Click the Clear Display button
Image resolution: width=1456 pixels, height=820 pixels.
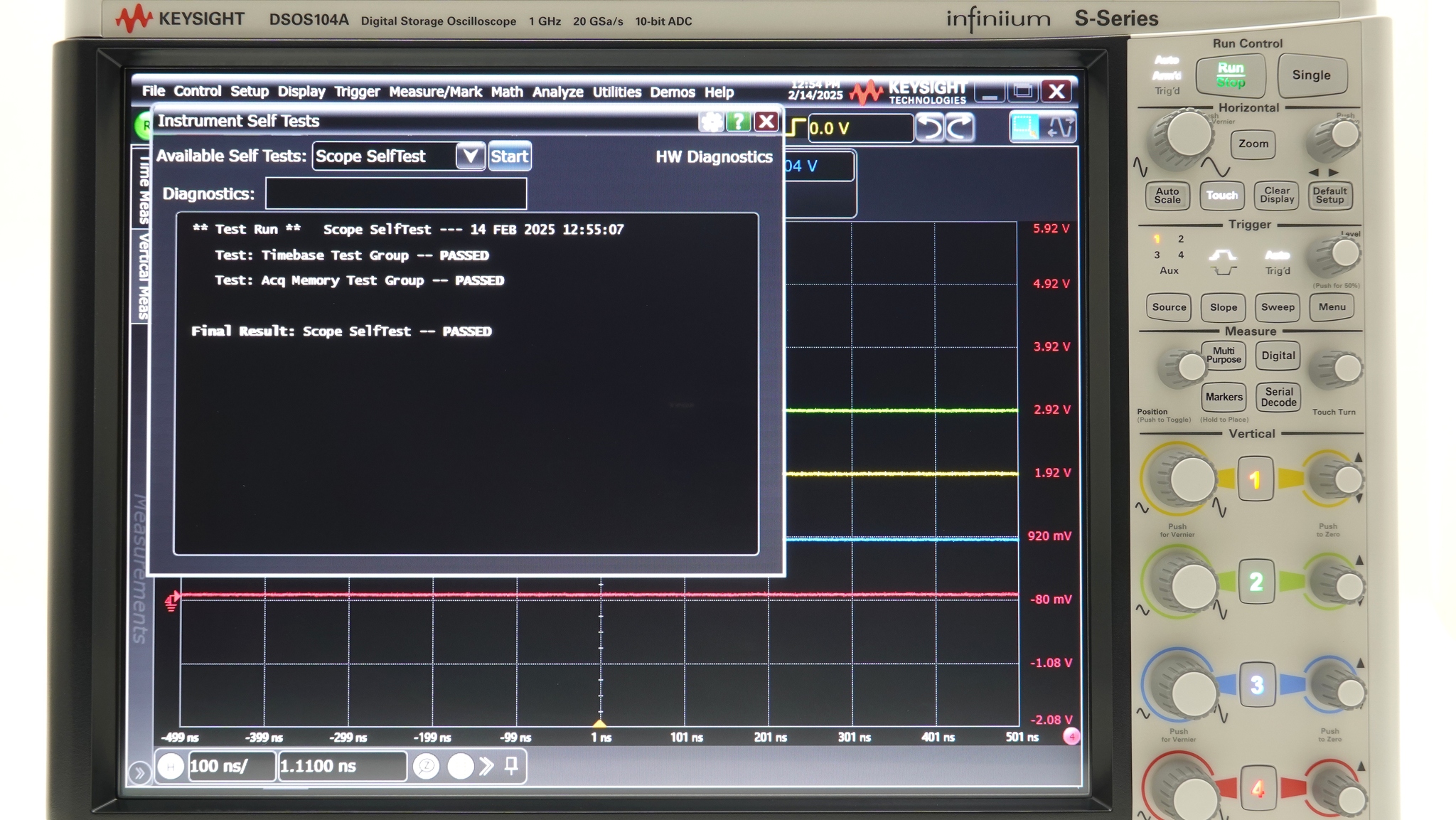(1276, 196)
